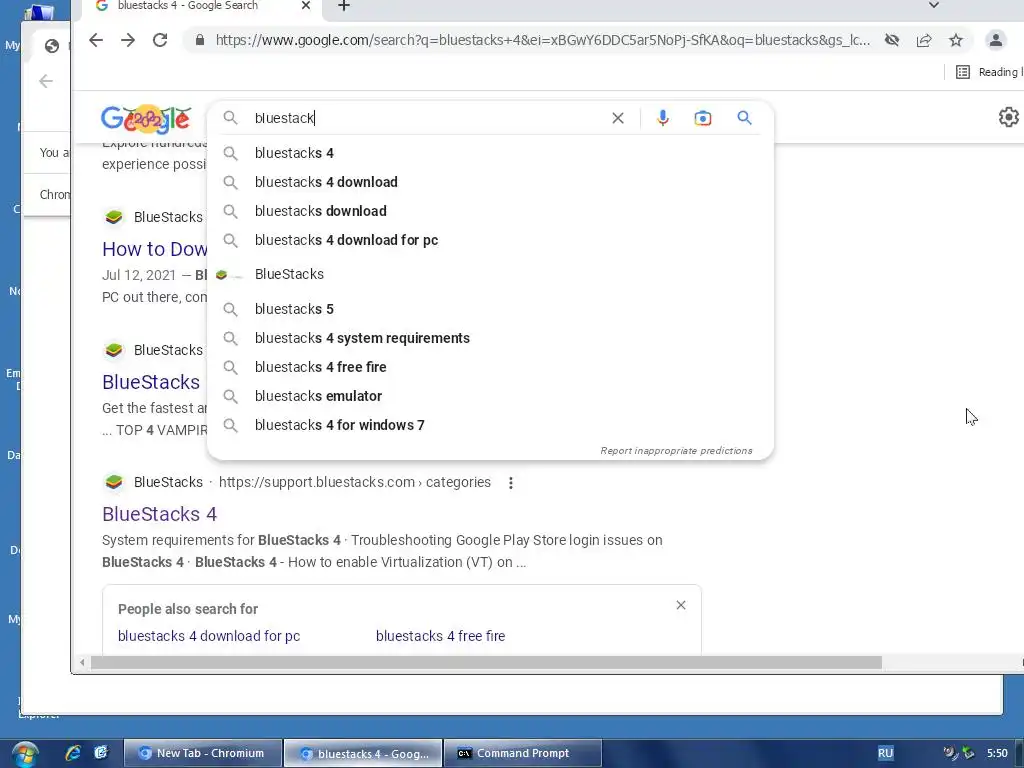The image size is (1024, 768).
Task: Launch Internet Explorer from quick launch
Action: (x=72, y=753)
